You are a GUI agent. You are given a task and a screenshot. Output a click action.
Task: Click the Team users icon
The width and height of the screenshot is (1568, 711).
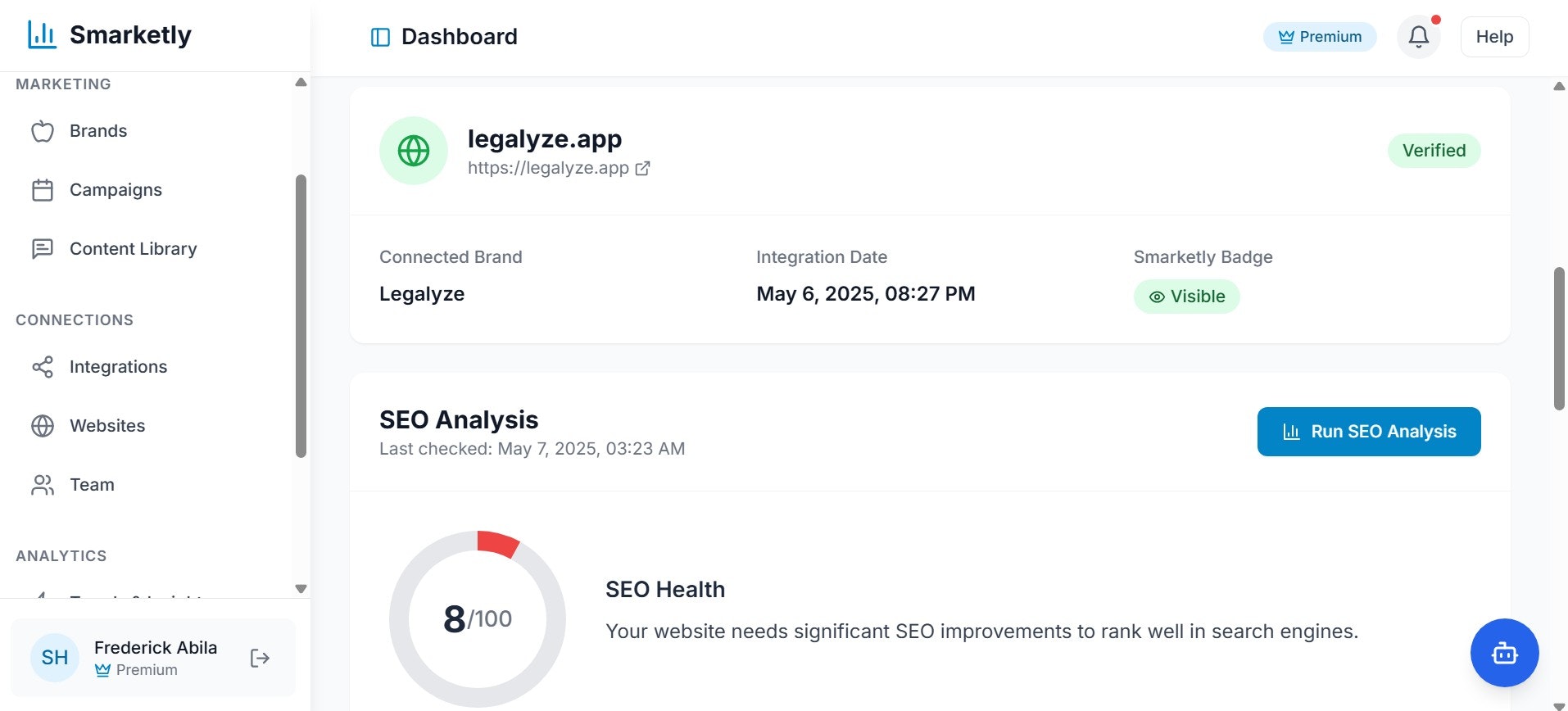point(43,485)
